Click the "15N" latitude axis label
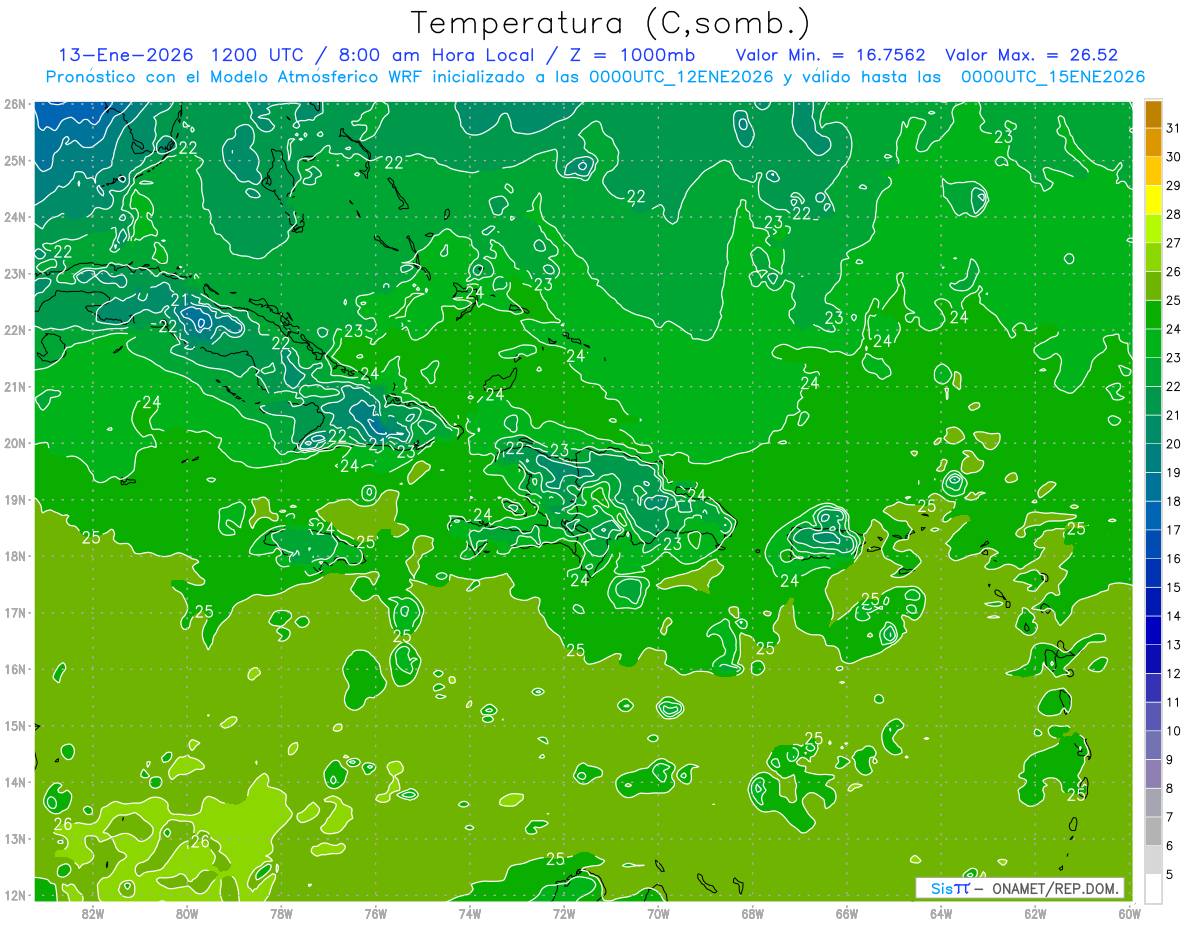The width and height of the screenshot is (1200, 927). tap(14, 725)
